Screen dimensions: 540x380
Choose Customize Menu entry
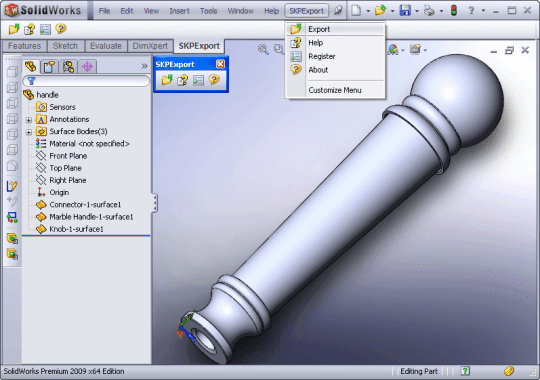[335, 90]
